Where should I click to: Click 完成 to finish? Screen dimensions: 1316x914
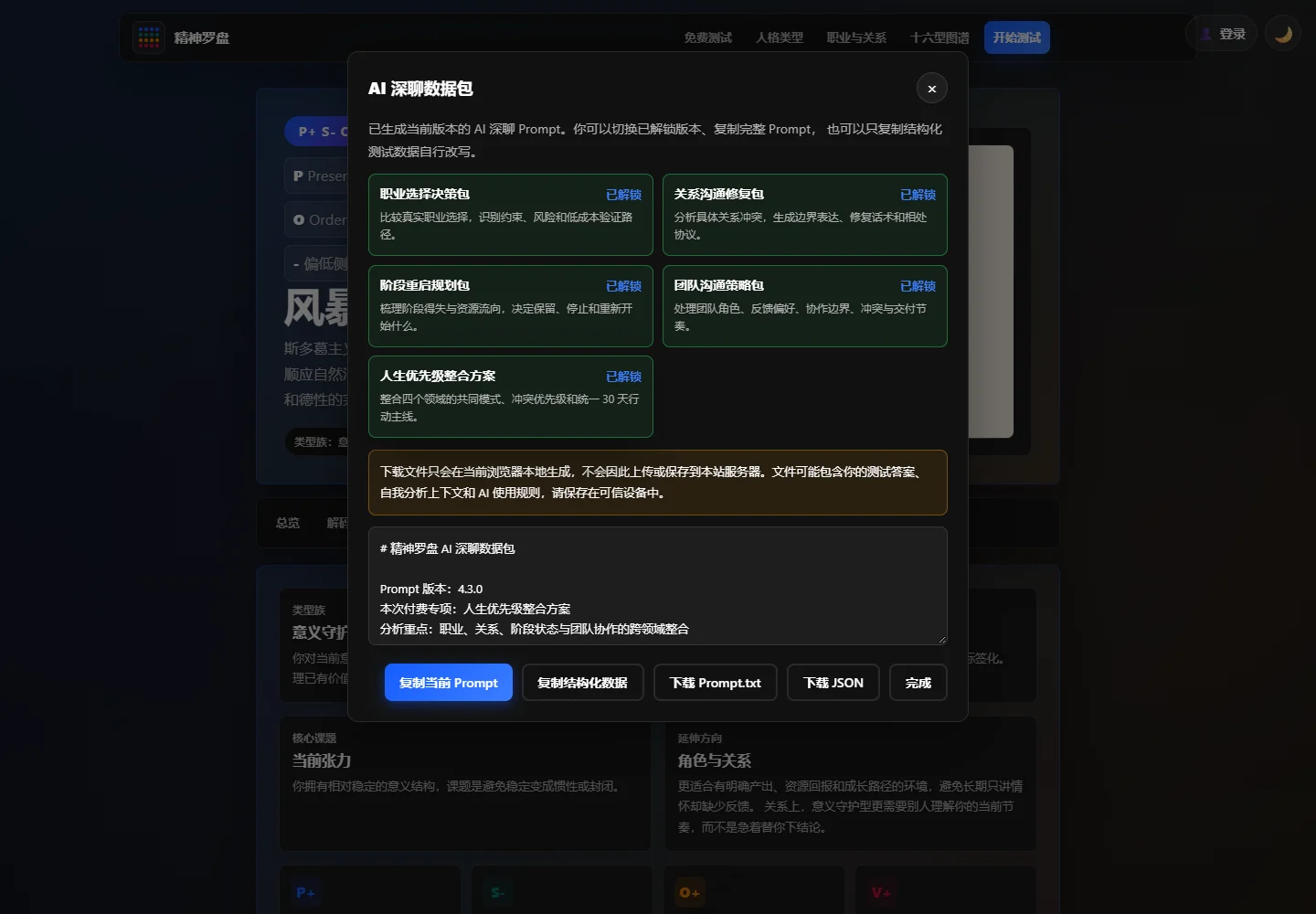918,683
